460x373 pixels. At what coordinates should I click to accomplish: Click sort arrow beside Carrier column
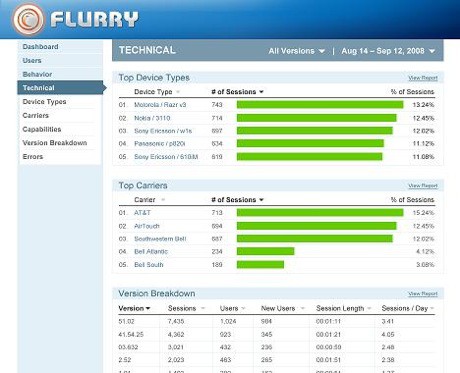pos(163,200)
